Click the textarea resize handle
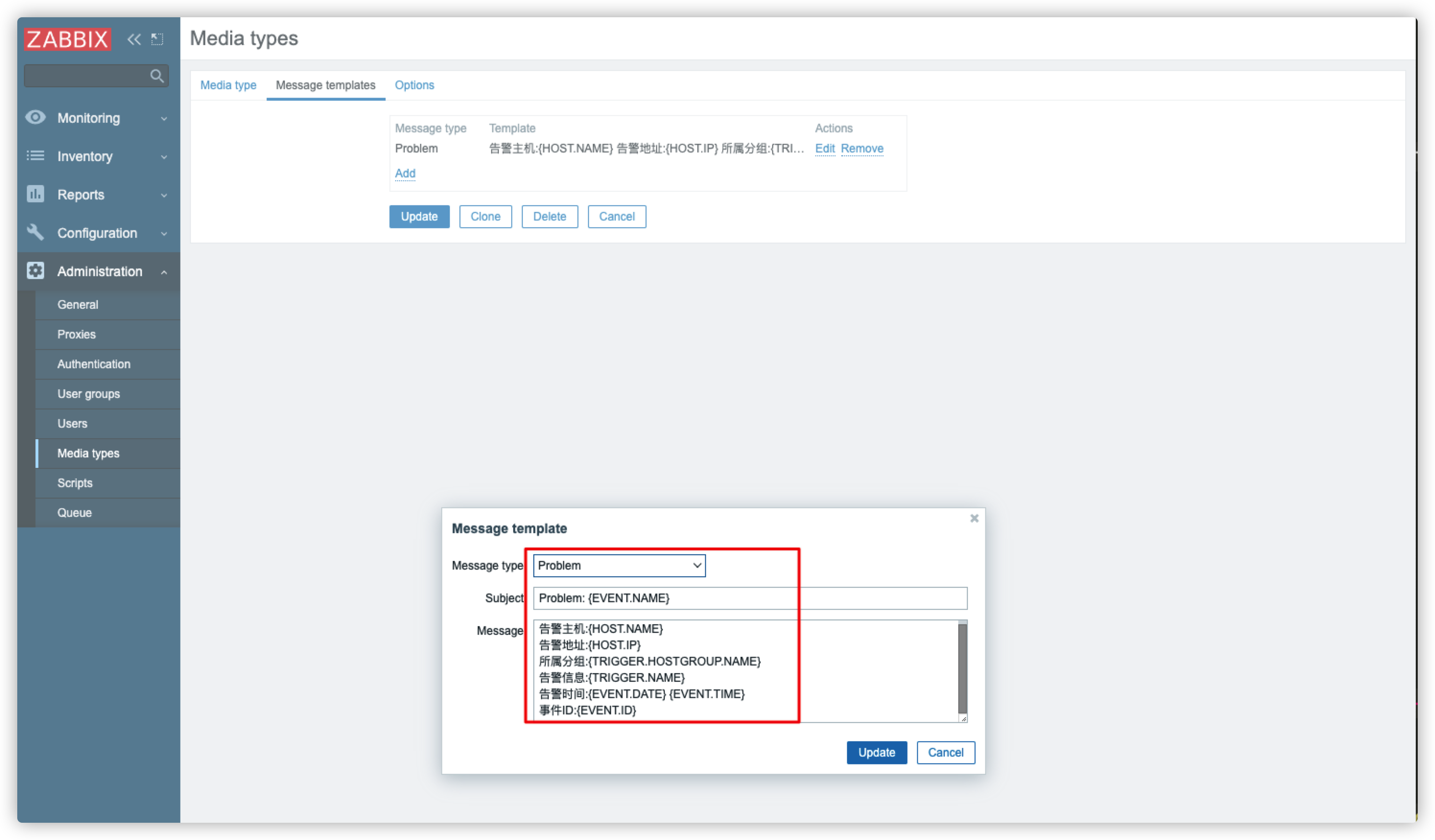Screen dimensions: 1435x840 (963, 718)
